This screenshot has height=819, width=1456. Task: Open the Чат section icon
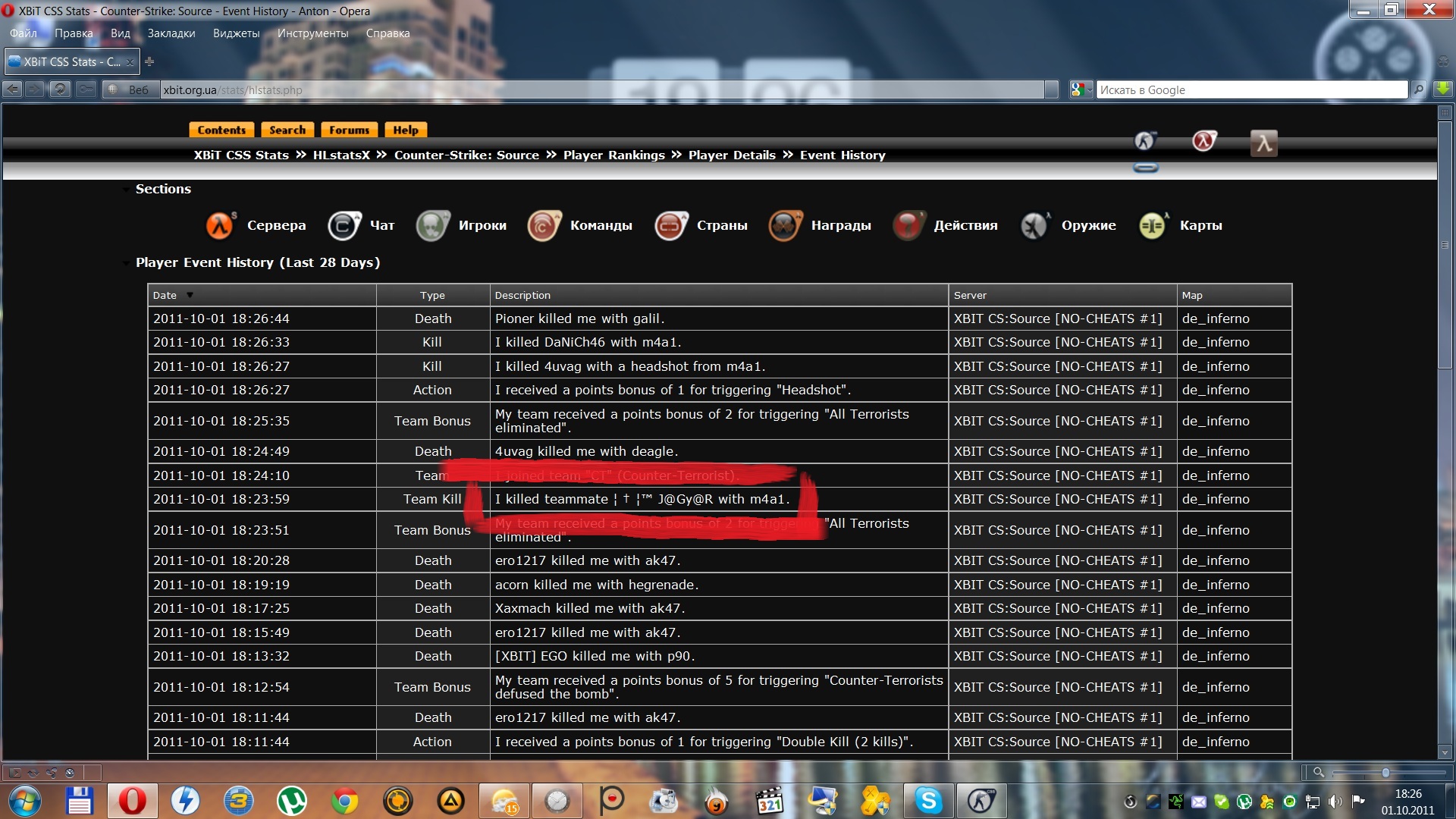pos(344,225)
